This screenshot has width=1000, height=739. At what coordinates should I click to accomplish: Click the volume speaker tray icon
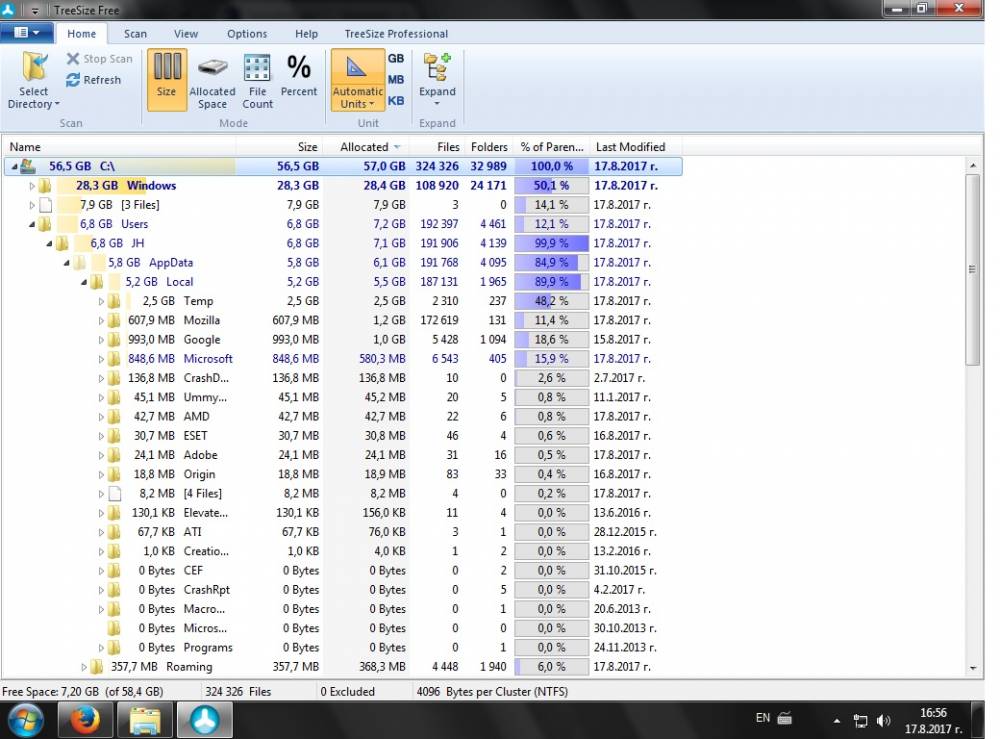click(x=883, y=721)
